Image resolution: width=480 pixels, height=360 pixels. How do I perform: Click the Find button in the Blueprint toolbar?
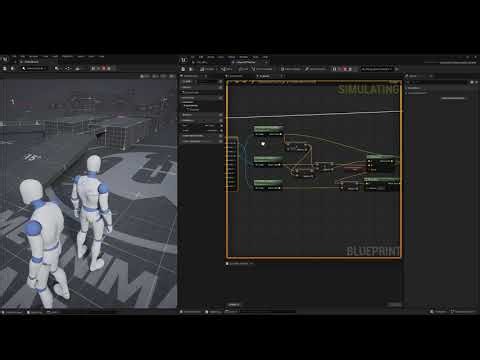point(244,69)
